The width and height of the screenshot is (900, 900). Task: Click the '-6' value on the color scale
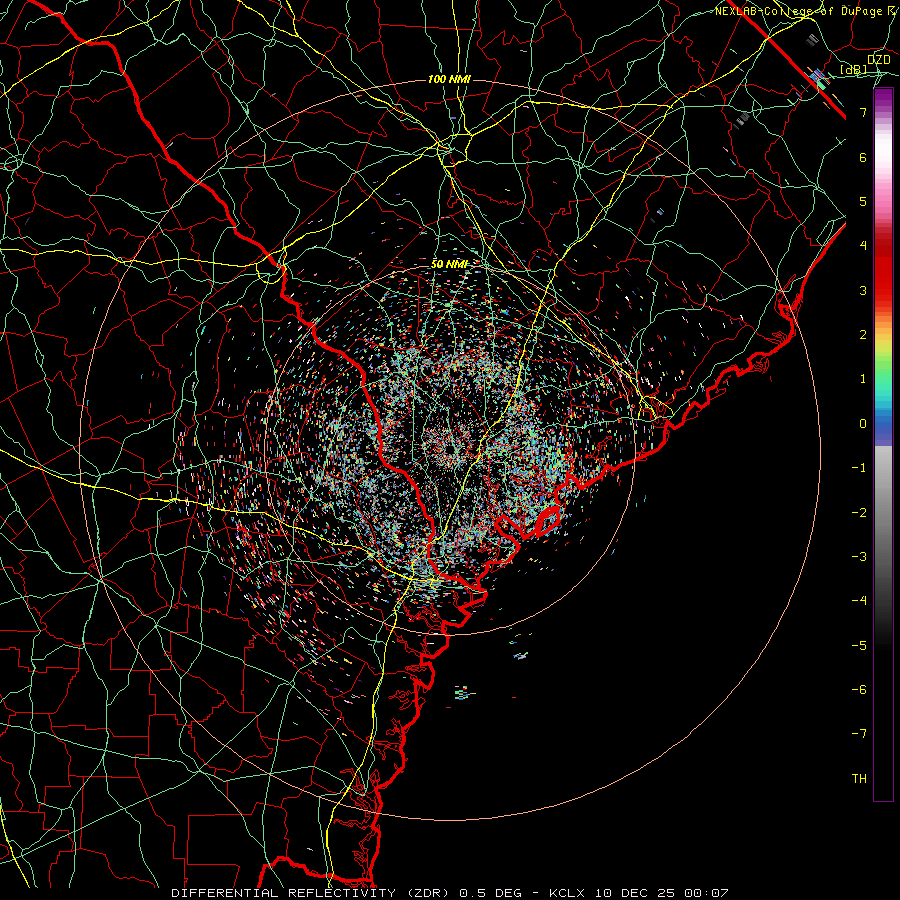click(859, 690)
